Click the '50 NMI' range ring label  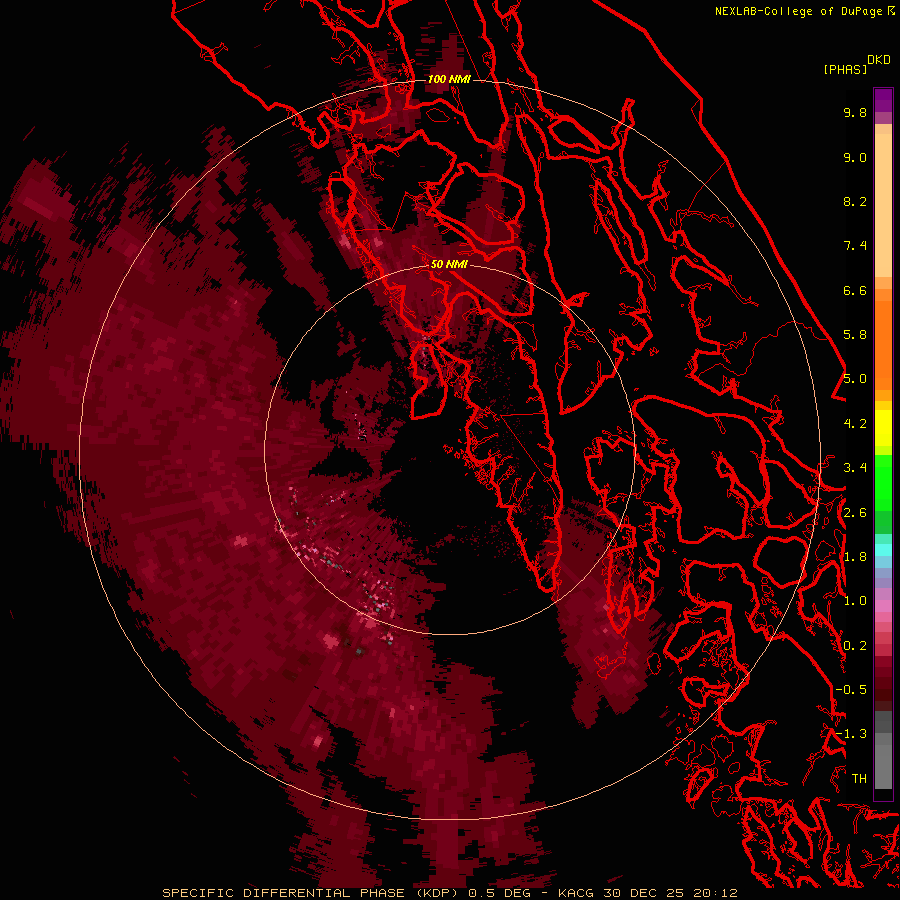click(449, 264)
